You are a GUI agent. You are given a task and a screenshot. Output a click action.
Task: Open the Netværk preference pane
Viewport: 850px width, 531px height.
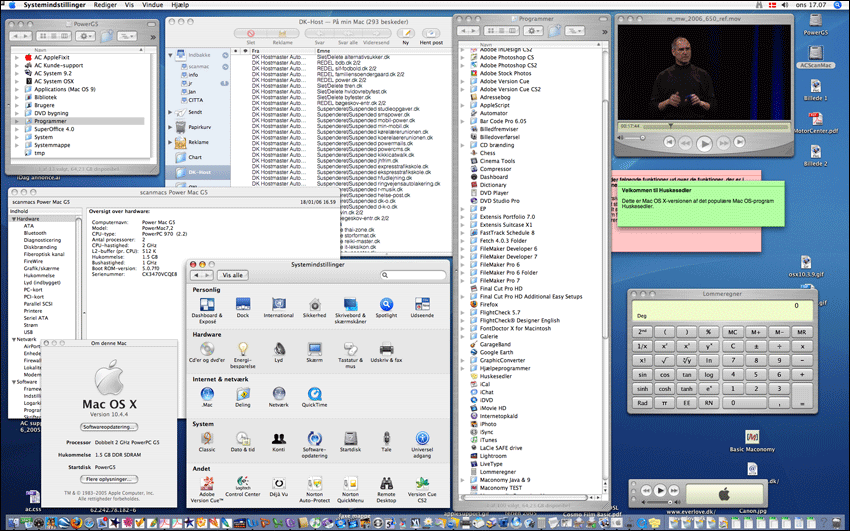tap(279, 393)
